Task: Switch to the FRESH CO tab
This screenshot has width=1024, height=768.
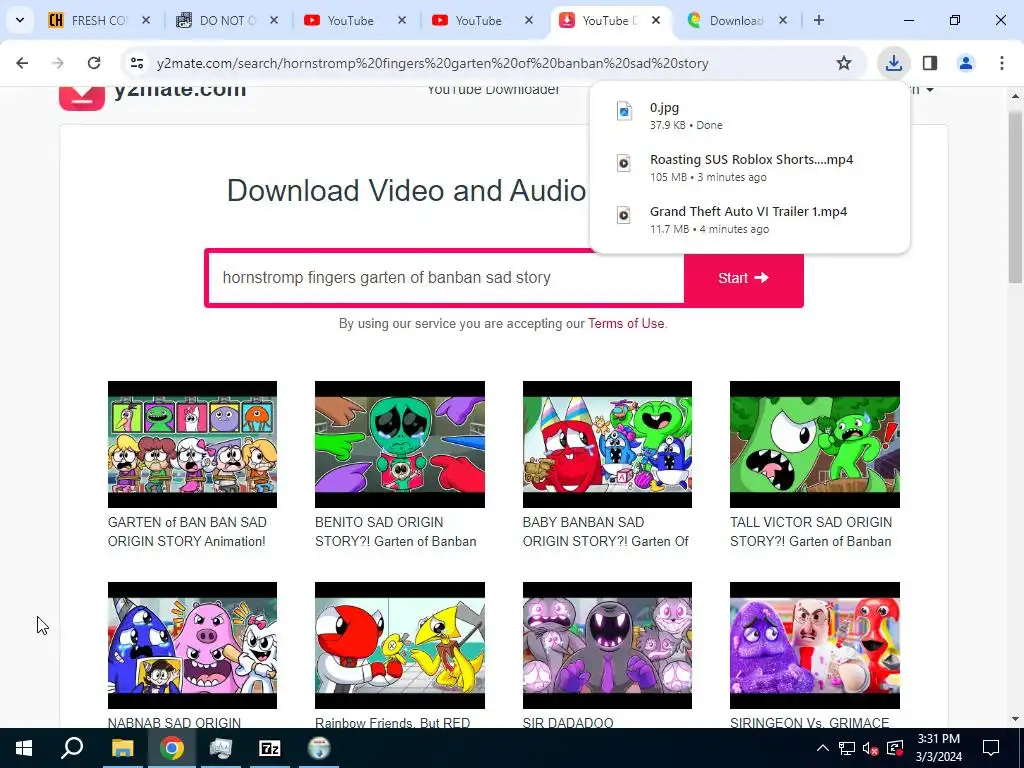Action: 98,20
